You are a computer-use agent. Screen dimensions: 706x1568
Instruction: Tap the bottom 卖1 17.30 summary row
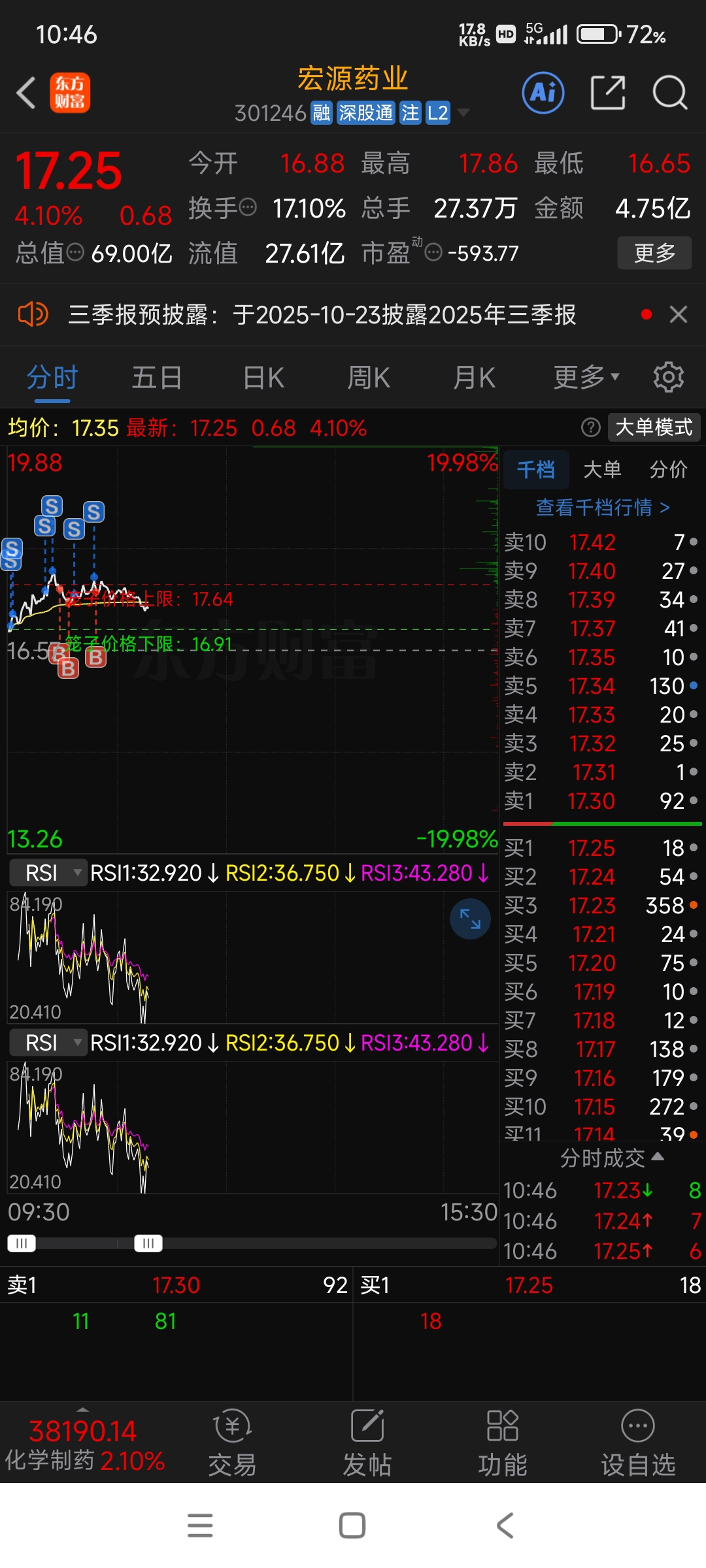point(176,1285)
